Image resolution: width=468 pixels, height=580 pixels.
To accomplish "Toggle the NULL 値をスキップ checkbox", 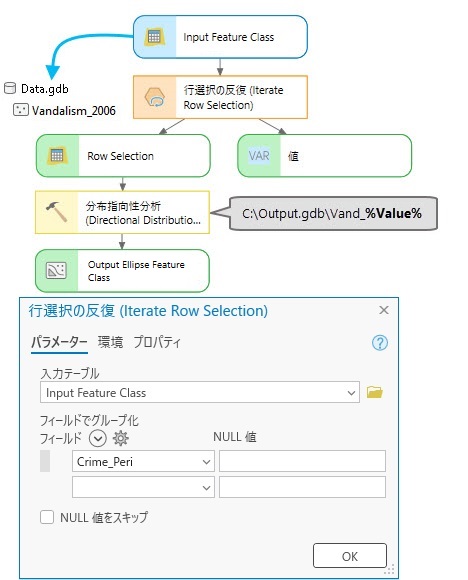I will pos(47,517).
